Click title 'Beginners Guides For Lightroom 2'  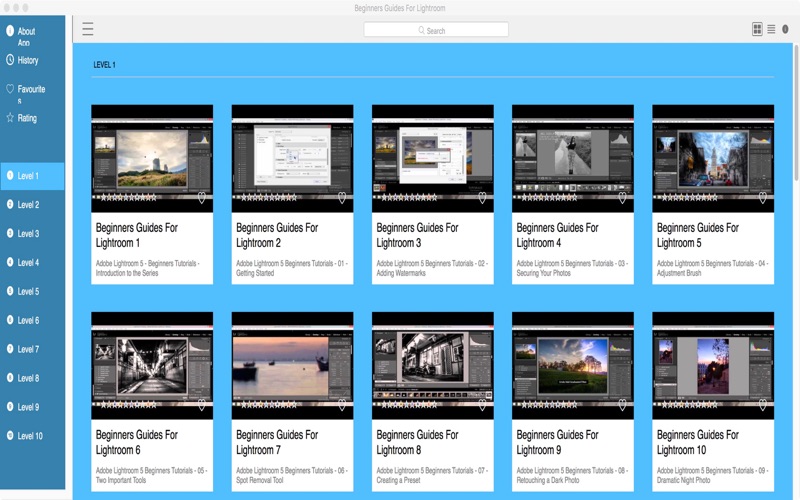click(x=277, y=235)
